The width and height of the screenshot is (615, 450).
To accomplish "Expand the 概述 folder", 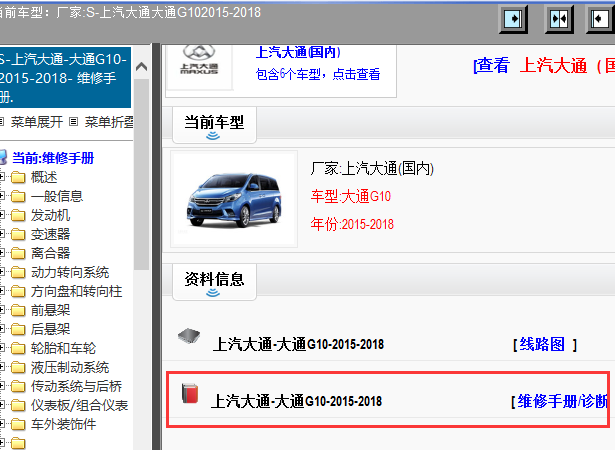I will click(x=2, y=177).
